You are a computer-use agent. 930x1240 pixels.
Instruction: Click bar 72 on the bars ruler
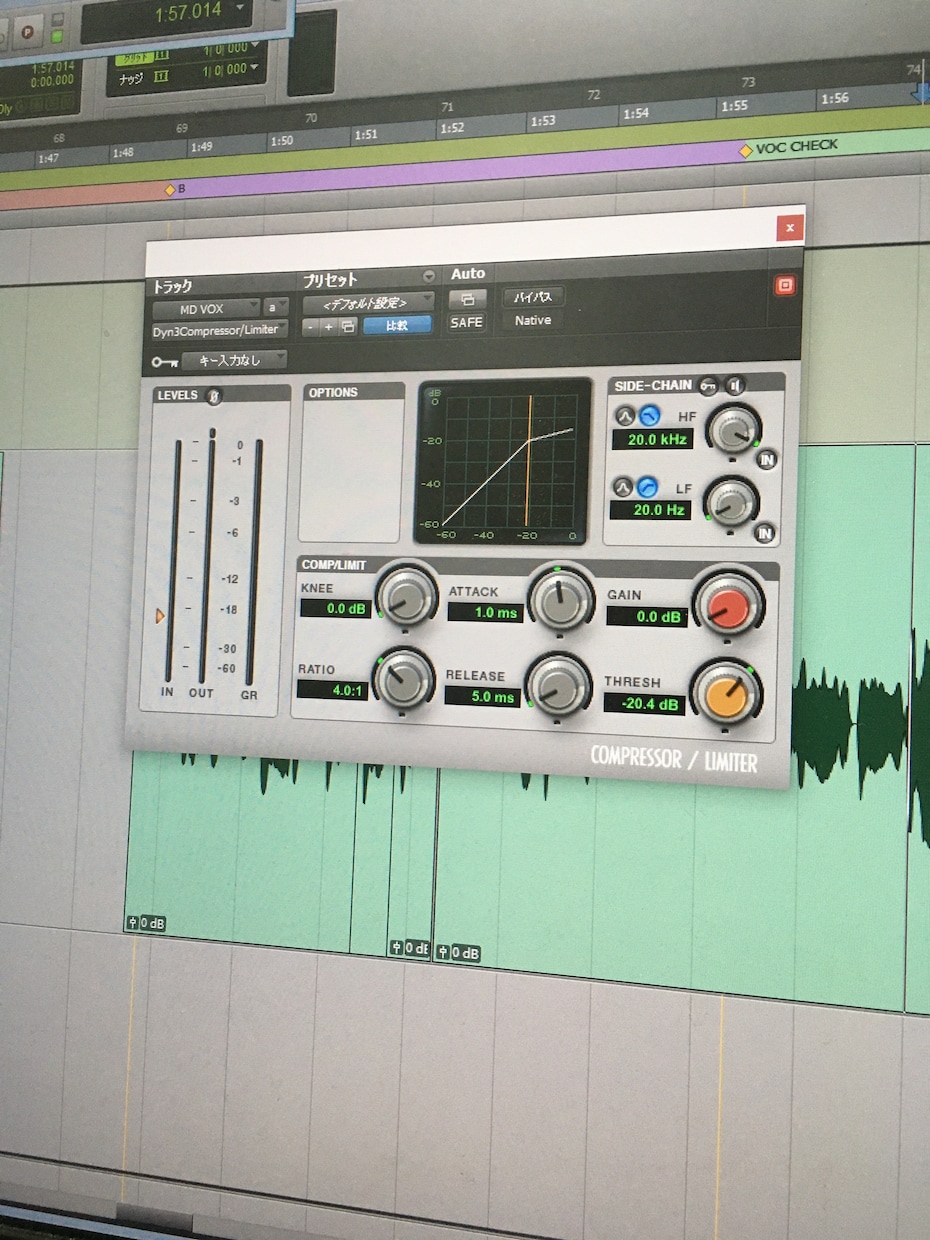[593, 95]
